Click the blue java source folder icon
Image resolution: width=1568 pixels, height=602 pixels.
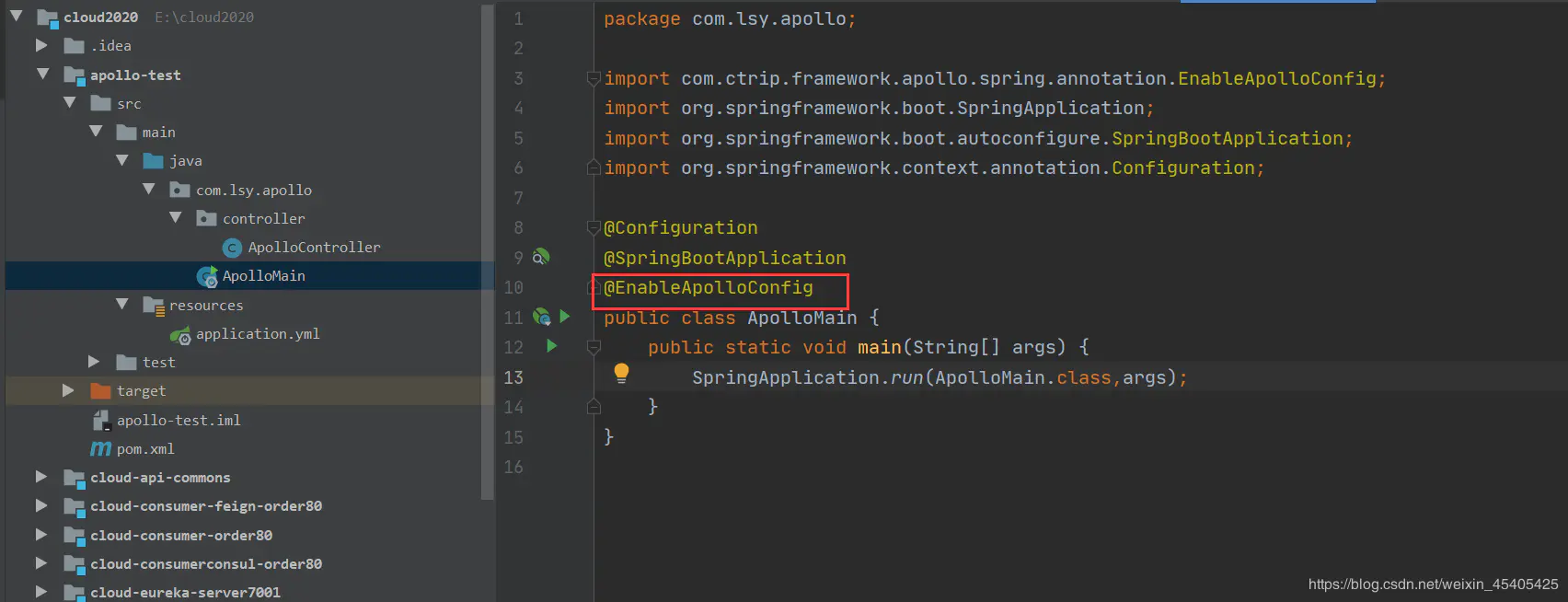(153, 161)
